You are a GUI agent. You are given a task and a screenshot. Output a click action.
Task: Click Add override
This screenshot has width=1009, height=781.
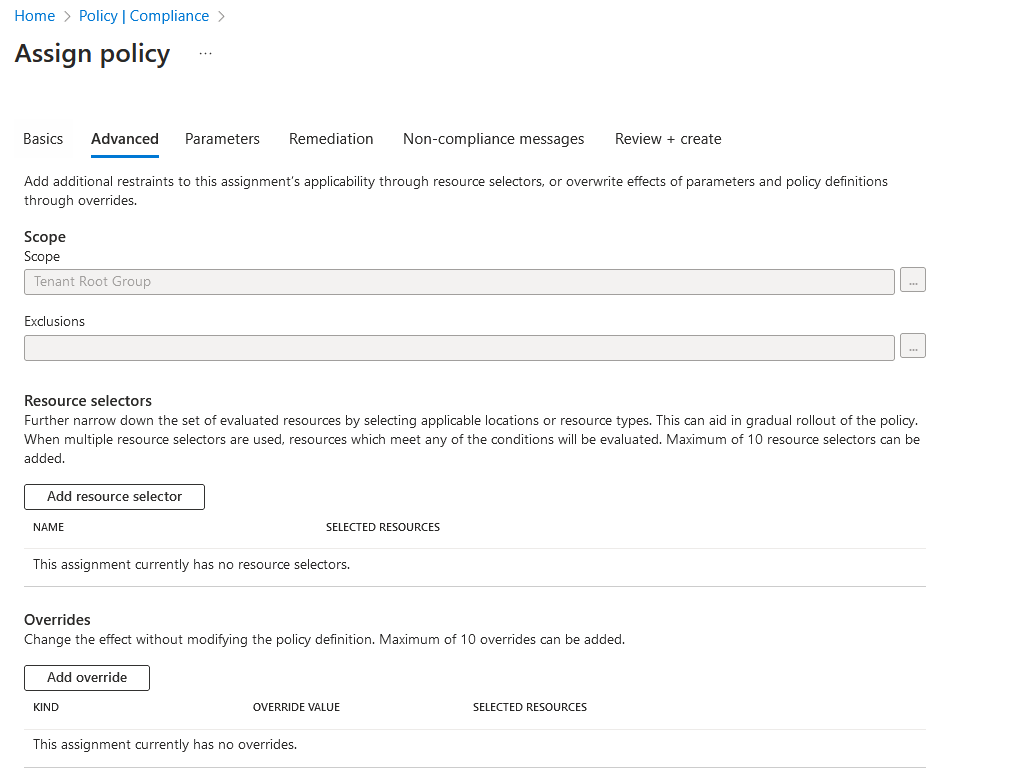coord(86,677)
